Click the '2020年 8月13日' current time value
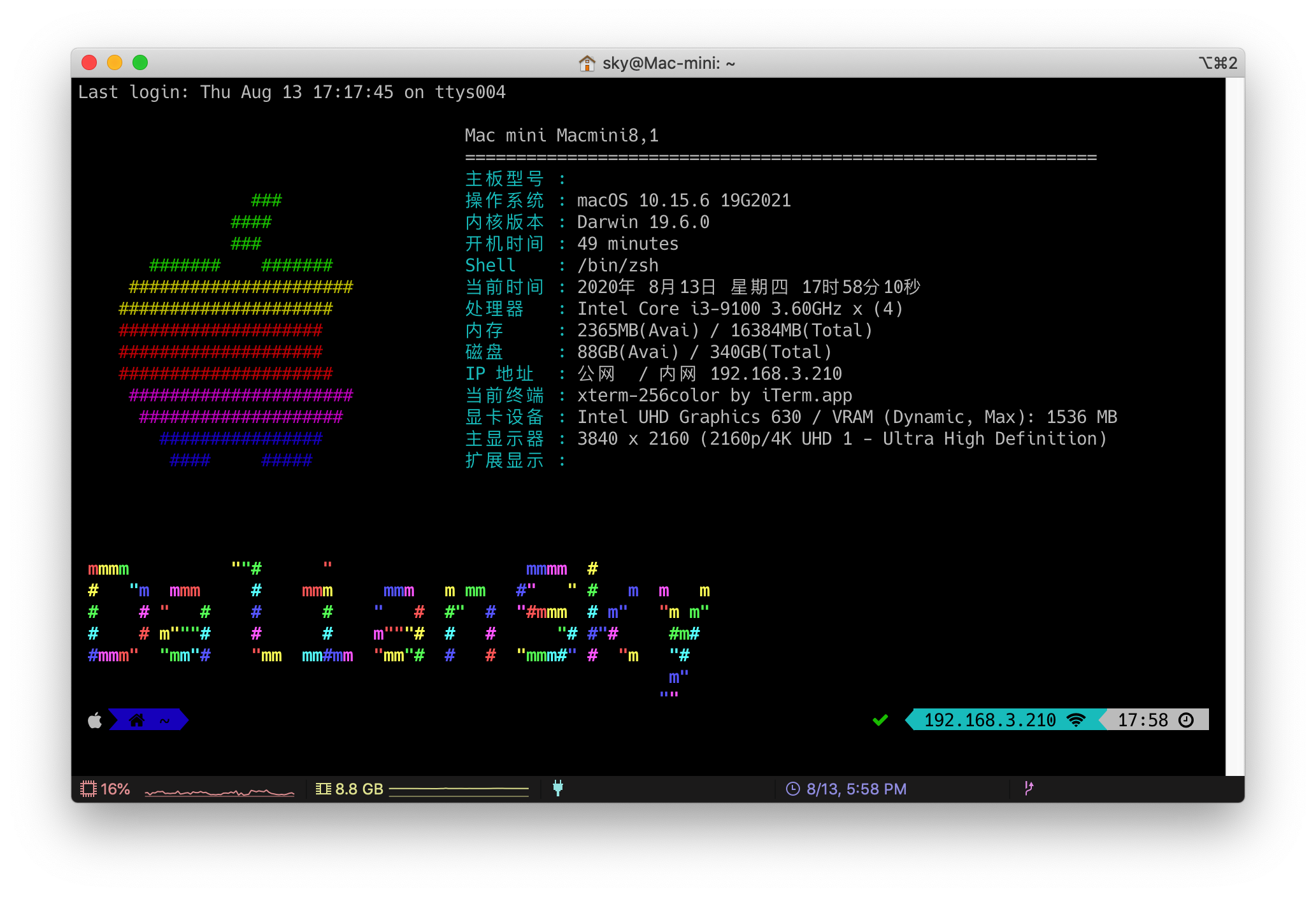The image size is (1316, 897). [749, 287]
